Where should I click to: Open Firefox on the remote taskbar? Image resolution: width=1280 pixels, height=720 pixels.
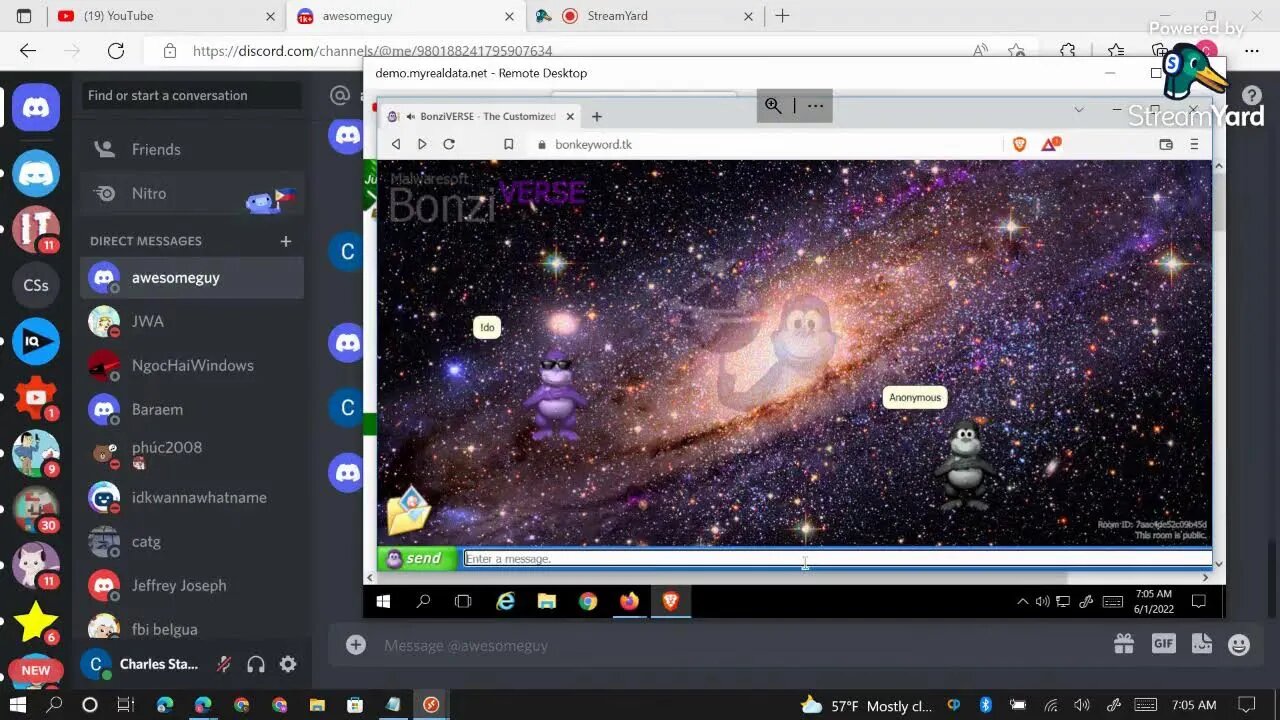(x=629, y=601)
